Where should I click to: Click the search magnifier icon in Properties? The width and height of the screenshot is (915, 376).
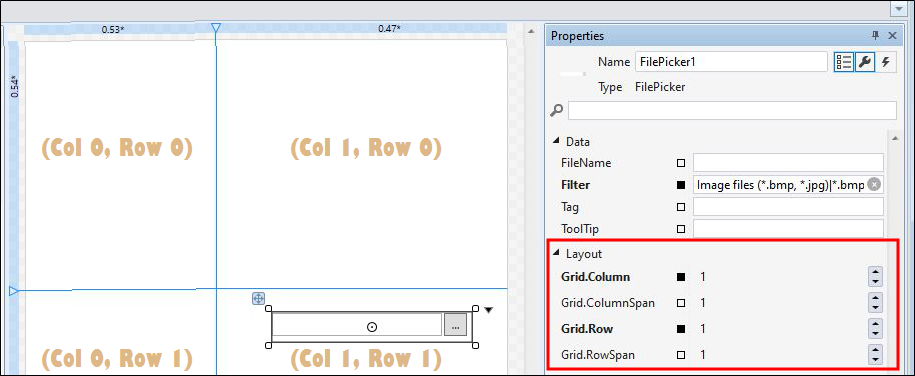point(557,110)
